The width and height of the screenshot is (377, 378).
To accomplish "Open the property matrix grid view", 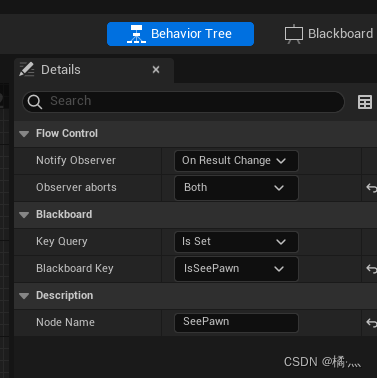I will [365, 102].
